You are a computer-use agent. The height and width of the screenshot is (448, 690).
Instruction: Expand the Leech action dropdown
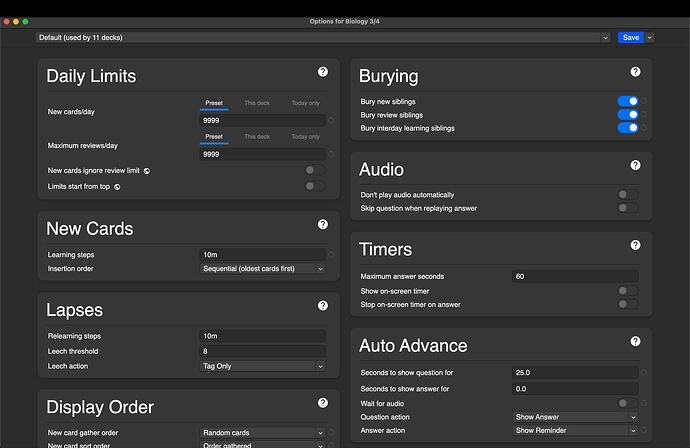click(x=264, y=366)
